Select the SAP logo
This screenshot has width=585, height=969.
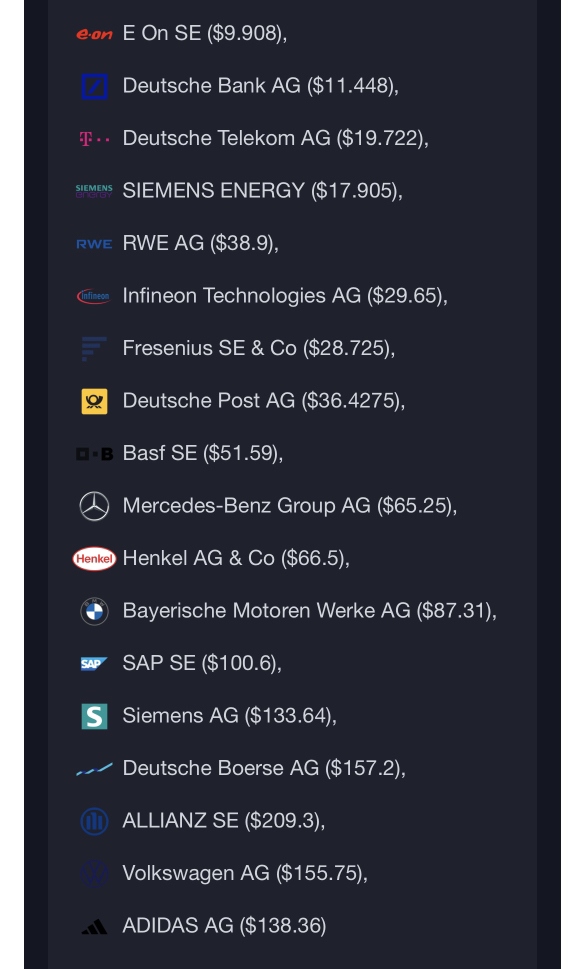(94, 664)
